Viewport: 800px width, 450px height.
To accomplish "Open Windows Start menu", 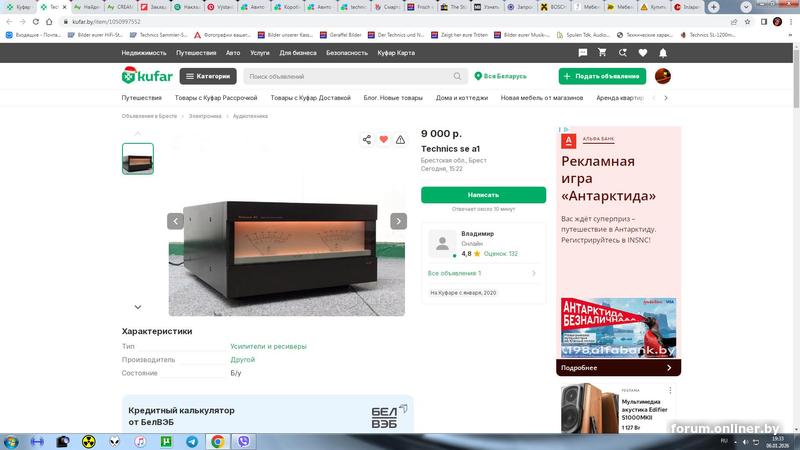I will (11, 441).
